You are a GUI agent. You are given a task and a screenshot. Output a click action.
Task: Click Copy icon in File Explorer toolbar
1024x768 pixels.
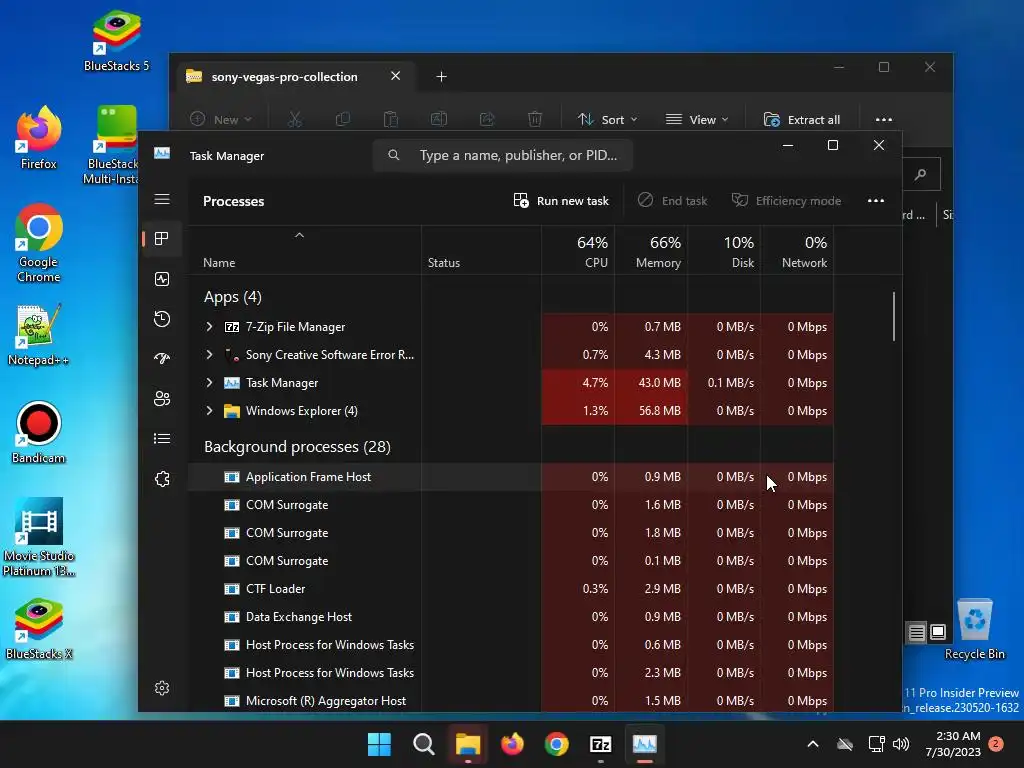(343, 120)
